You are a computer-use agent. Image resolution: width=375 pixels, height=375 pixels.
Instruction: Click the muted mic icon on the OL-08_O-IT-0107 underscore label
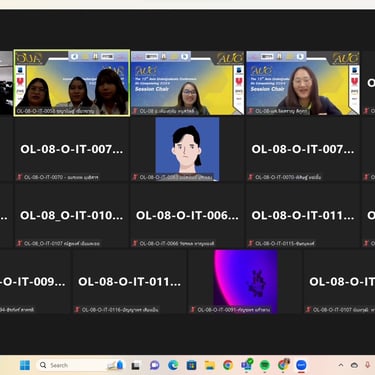pyautogui.click(x=19, y=243)
